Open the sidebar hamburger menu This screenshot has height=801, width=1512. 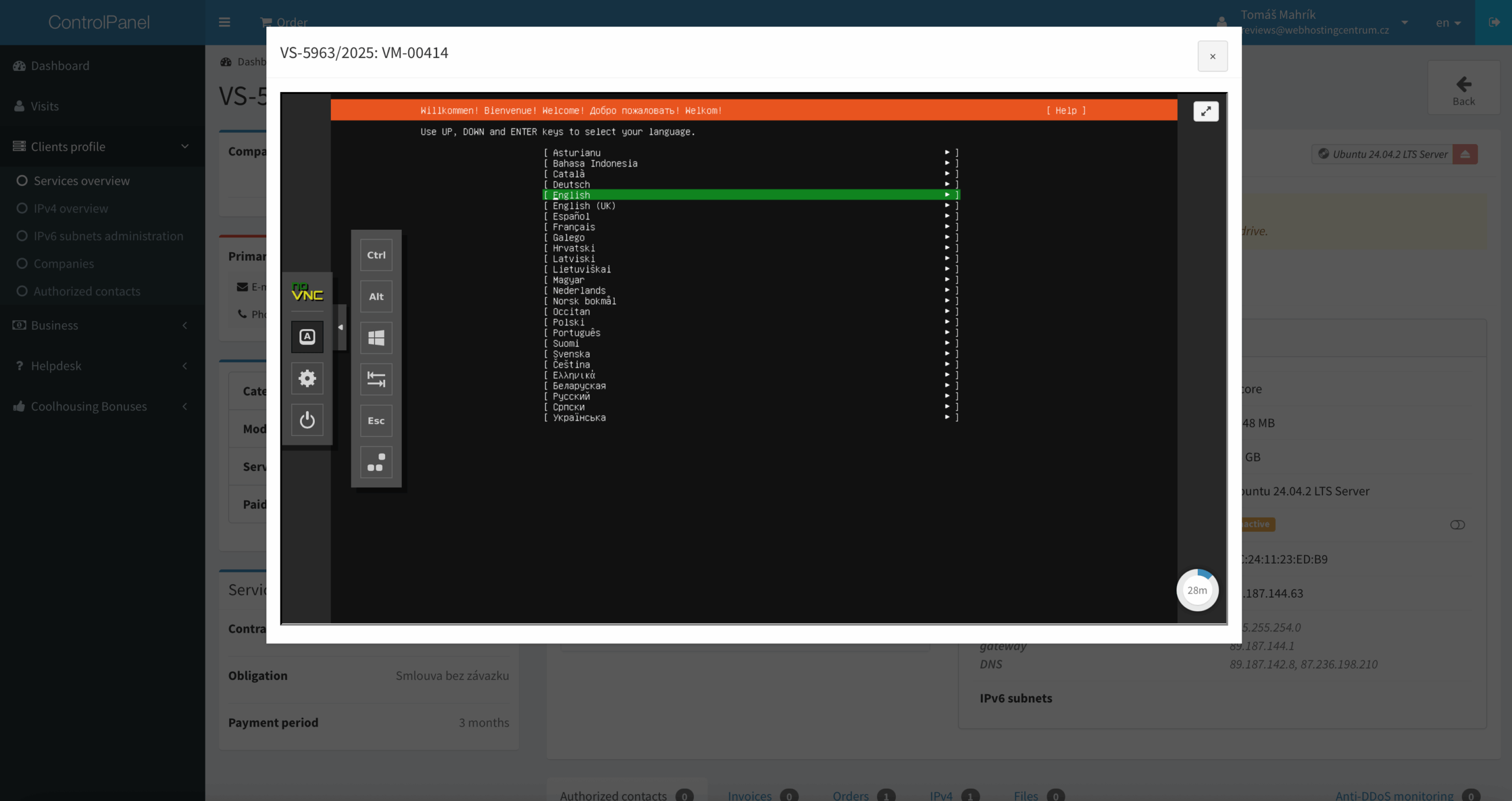pyautogui.click(x=225, y=22)
